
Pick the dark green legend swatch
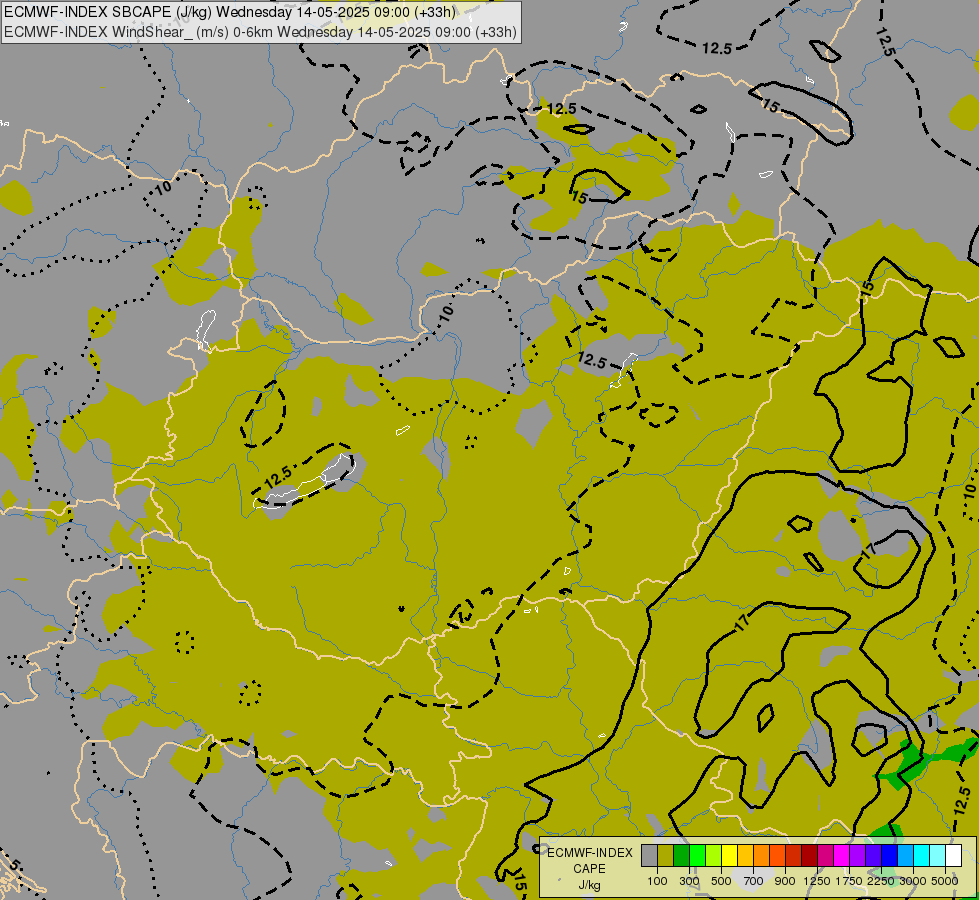tap(681, 856)
